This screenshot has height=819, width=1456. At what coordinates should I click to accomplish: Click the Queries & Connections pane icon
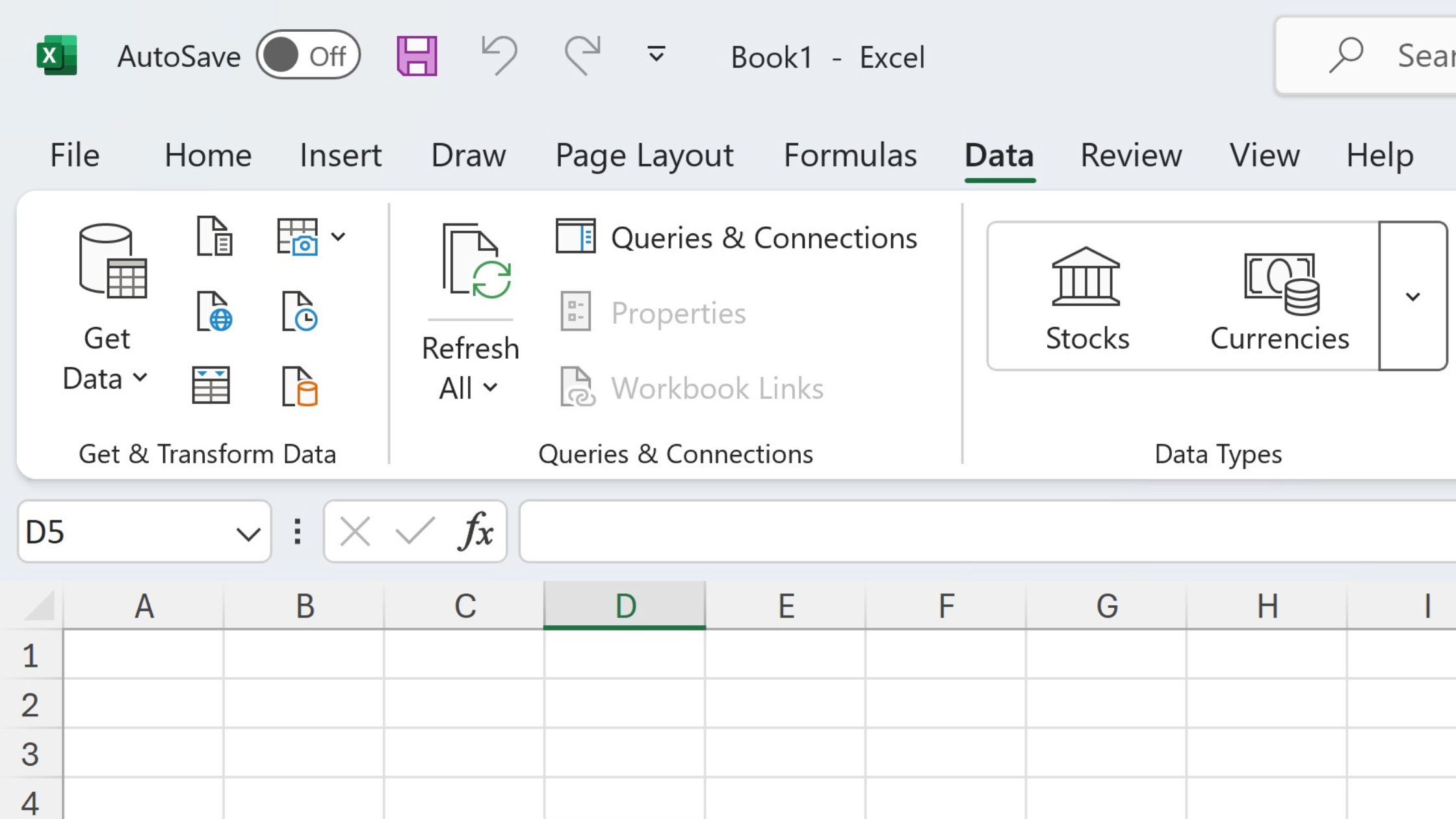pyautogui.click(x=576, y=237)
